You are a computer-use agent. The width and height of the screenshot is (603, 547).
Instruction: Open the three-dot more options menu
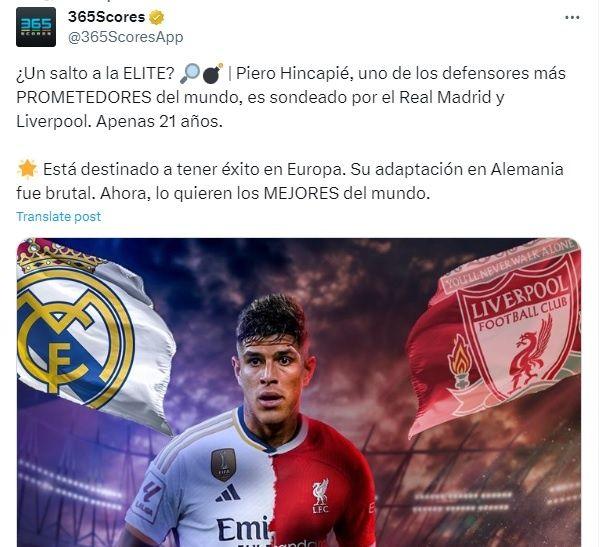click(x=572, y=17)
